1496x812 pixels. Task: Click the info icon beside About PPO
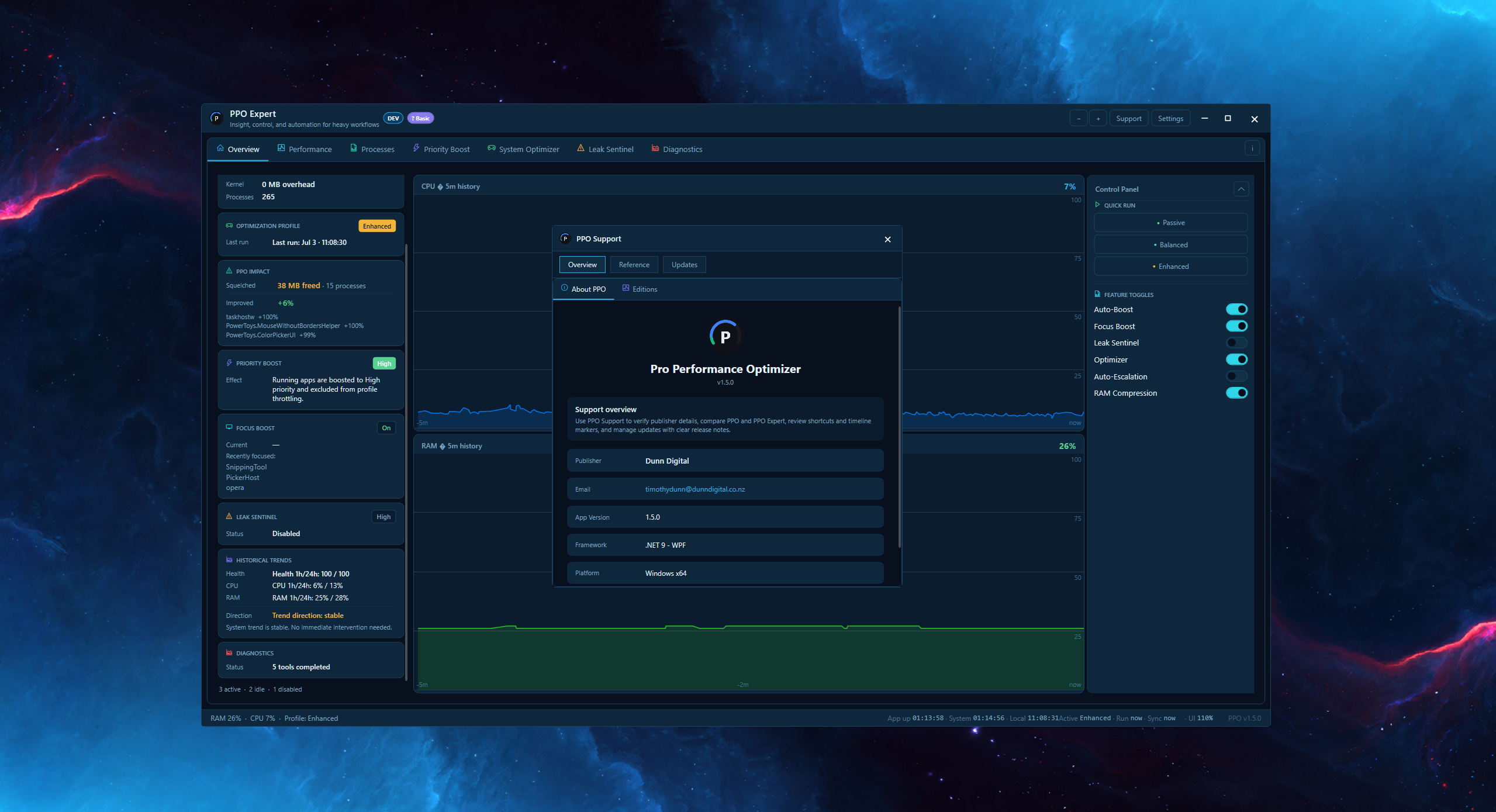pyautogui.click(x=565, y=288)
